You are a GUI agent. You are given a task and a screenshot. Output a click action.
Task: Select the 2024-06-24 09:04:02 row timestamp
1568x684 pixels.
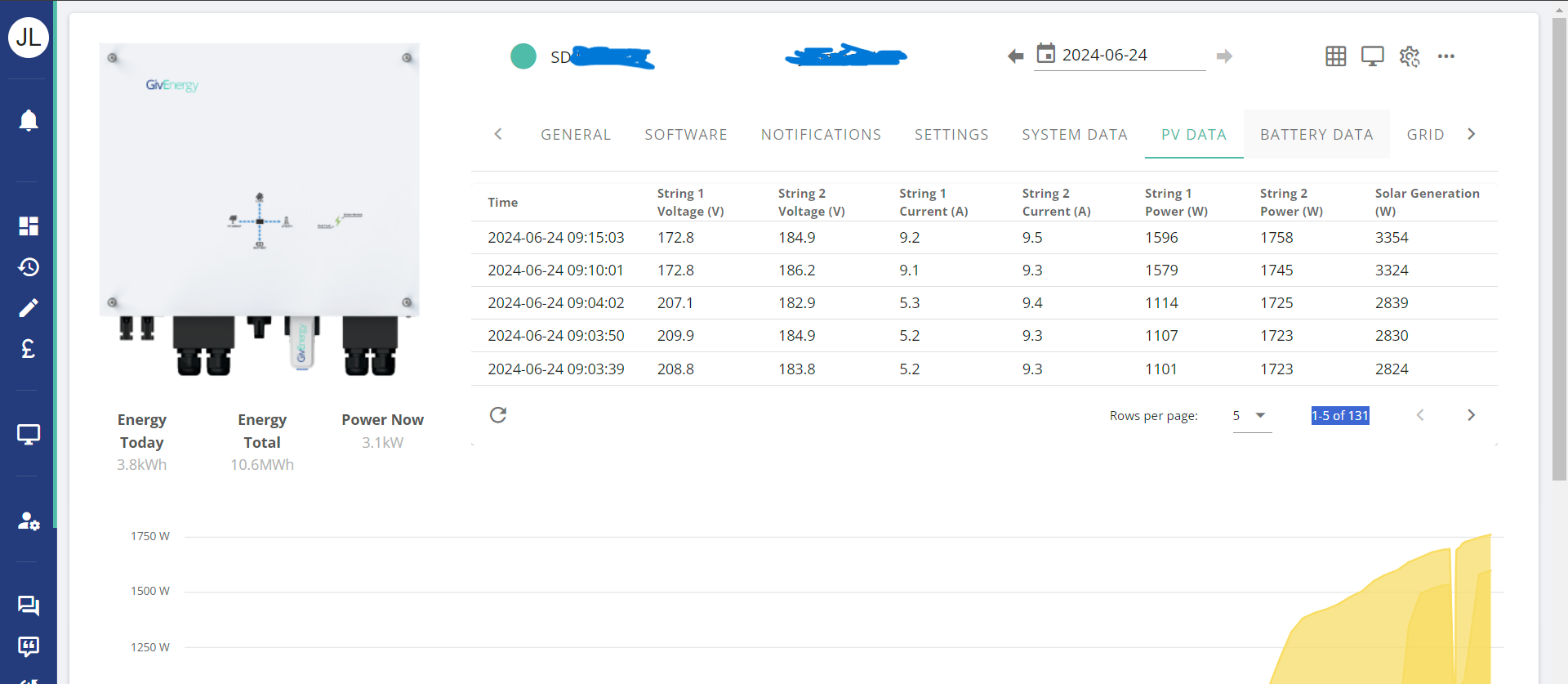(556, 303)
